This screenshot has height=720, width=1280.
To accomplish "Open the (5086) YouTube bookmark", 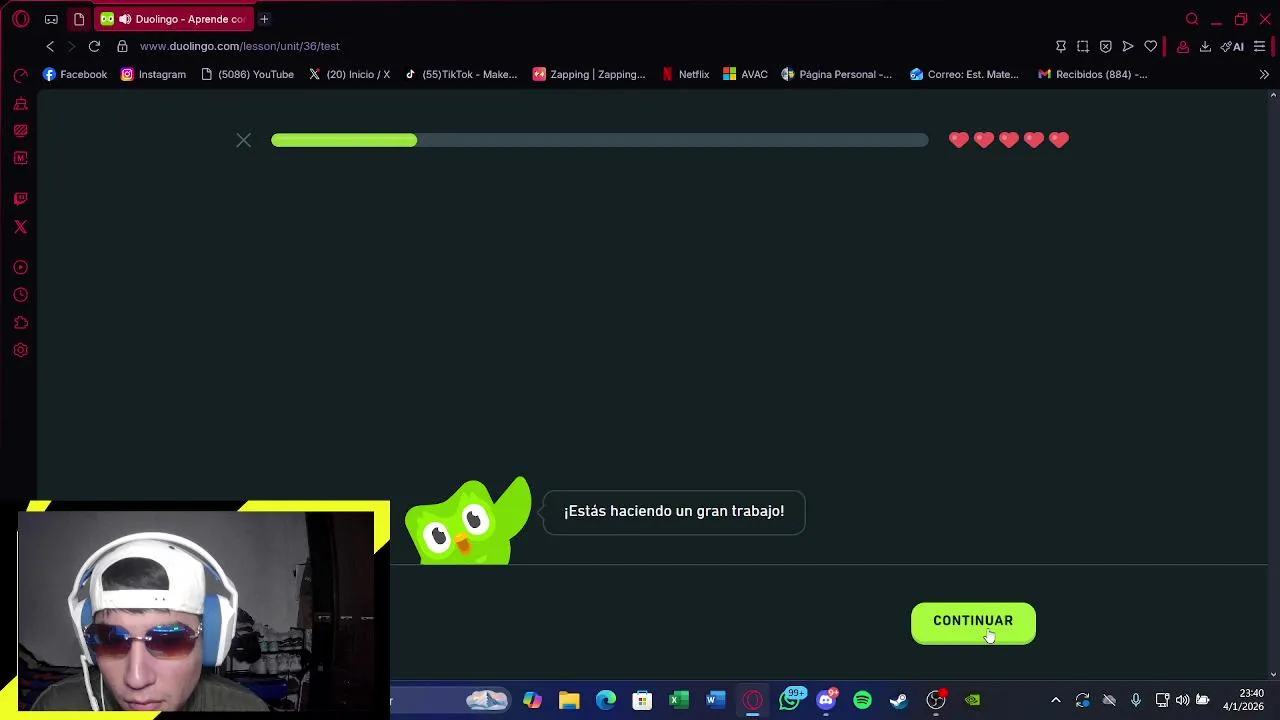I will pyautogui.click(x=247, y=74).
